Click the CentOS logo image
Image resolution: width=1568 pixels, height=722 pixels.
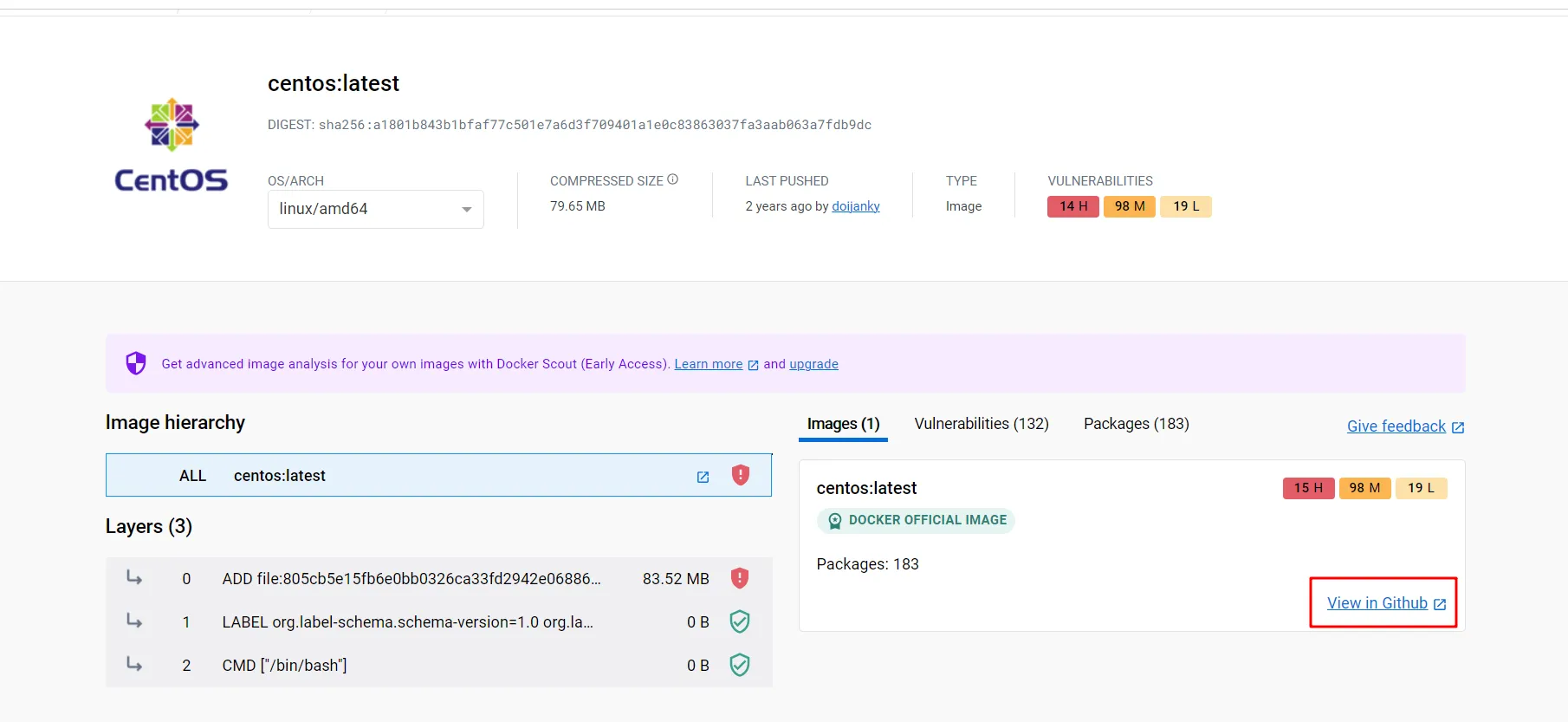172,146
